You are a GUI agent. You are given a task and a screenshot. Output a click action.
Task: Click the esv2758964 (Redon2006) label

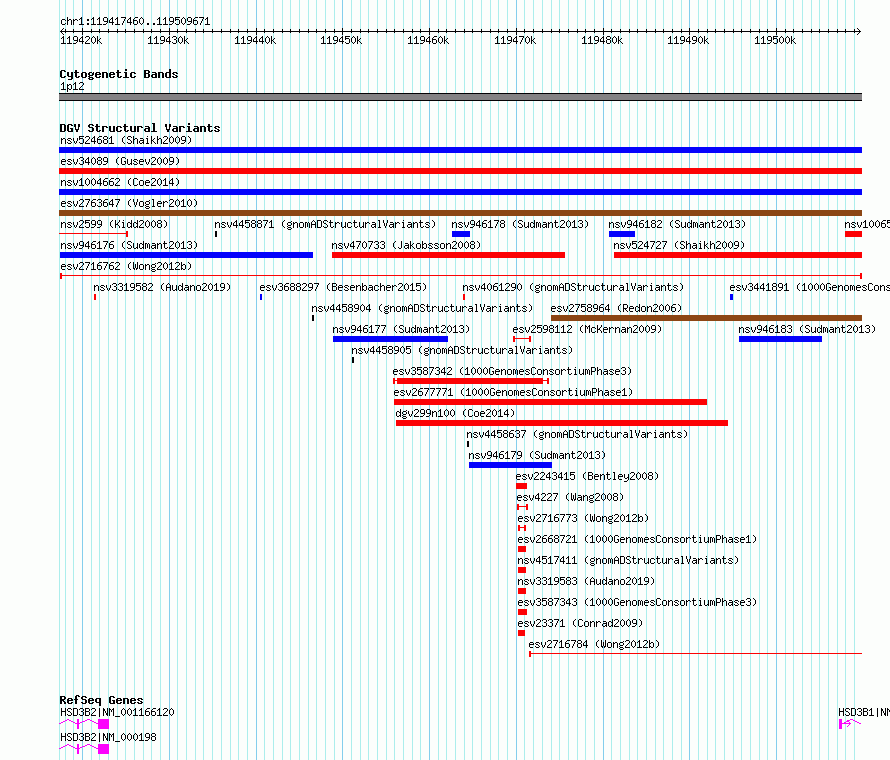(x=616, y=308)
